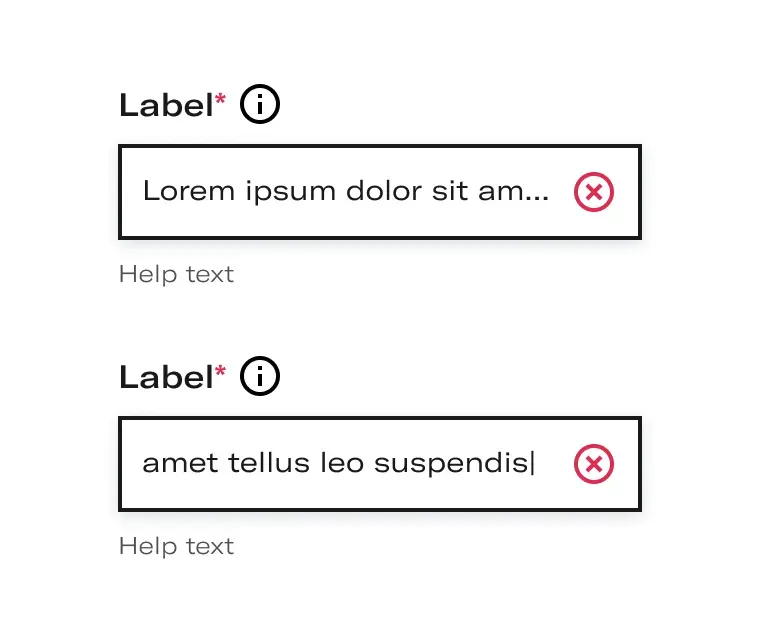Click the word leo in the second field
This screenshot has height=640, width=762.
342,463
